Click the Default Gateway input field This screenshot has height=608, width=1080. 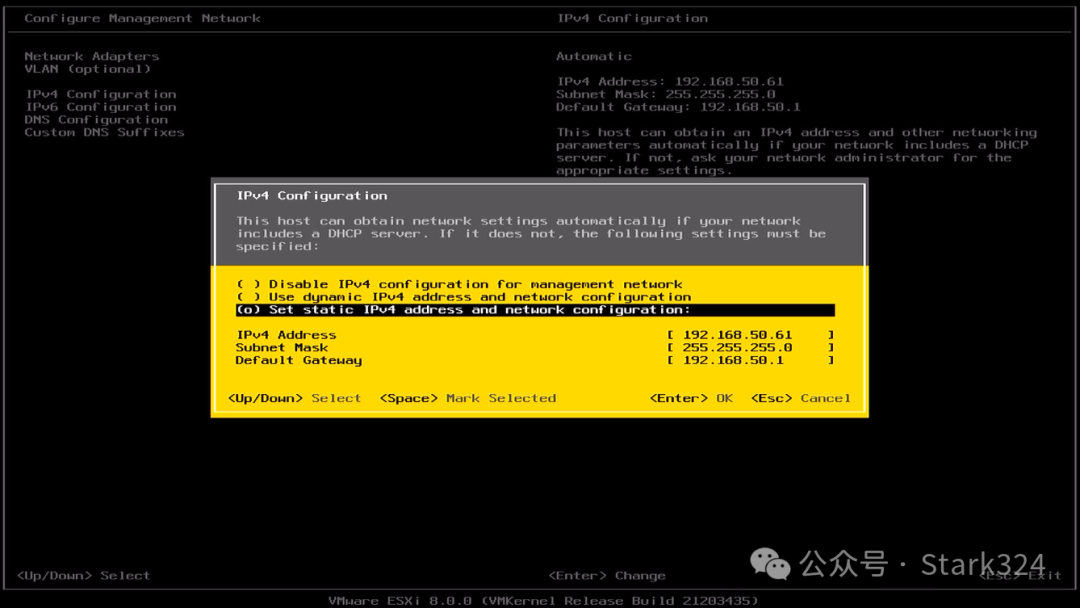[x=750, y=360]
